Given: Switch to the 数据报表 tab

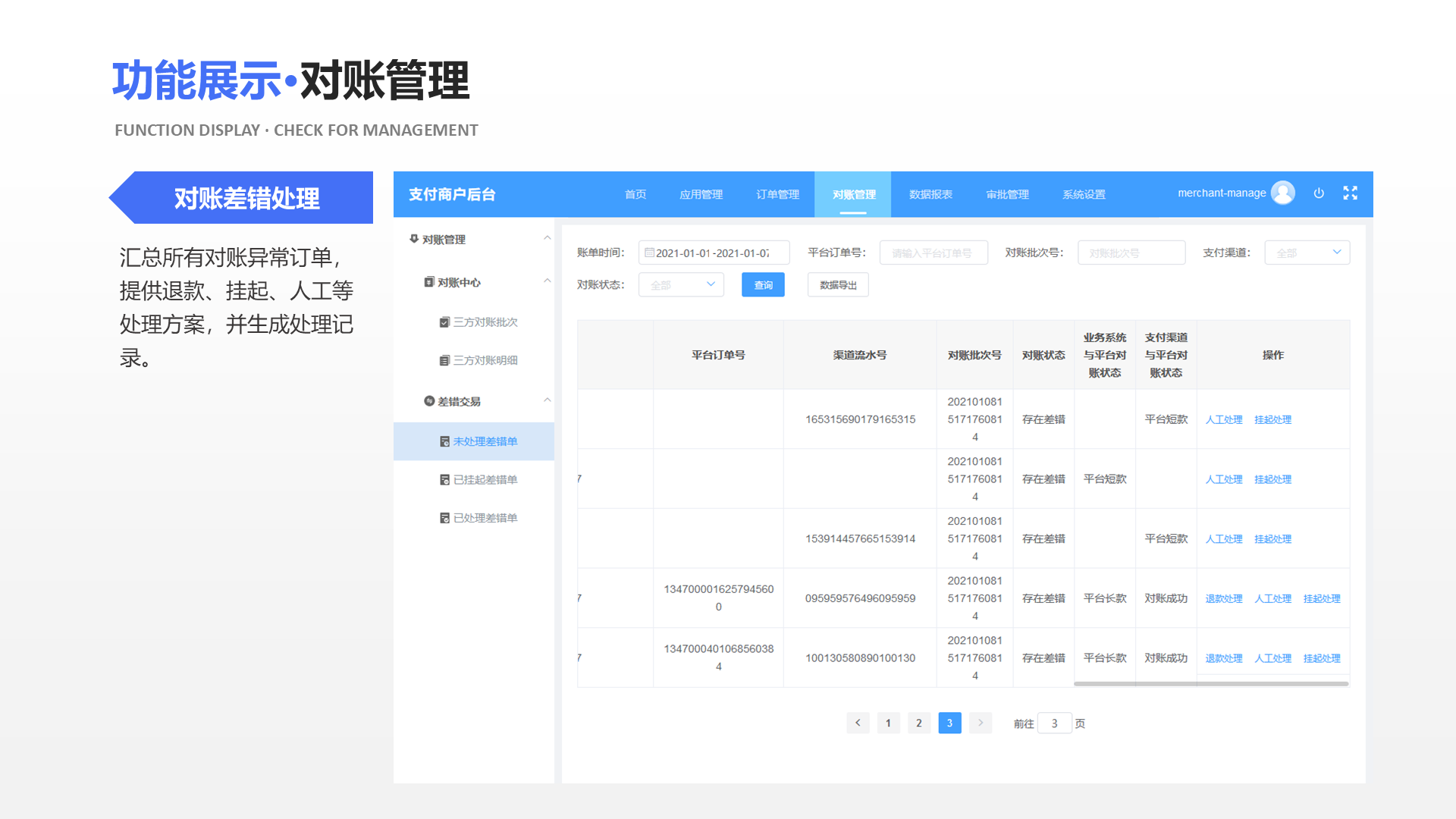Looking at the screenshot, I should tap(930, 194).
